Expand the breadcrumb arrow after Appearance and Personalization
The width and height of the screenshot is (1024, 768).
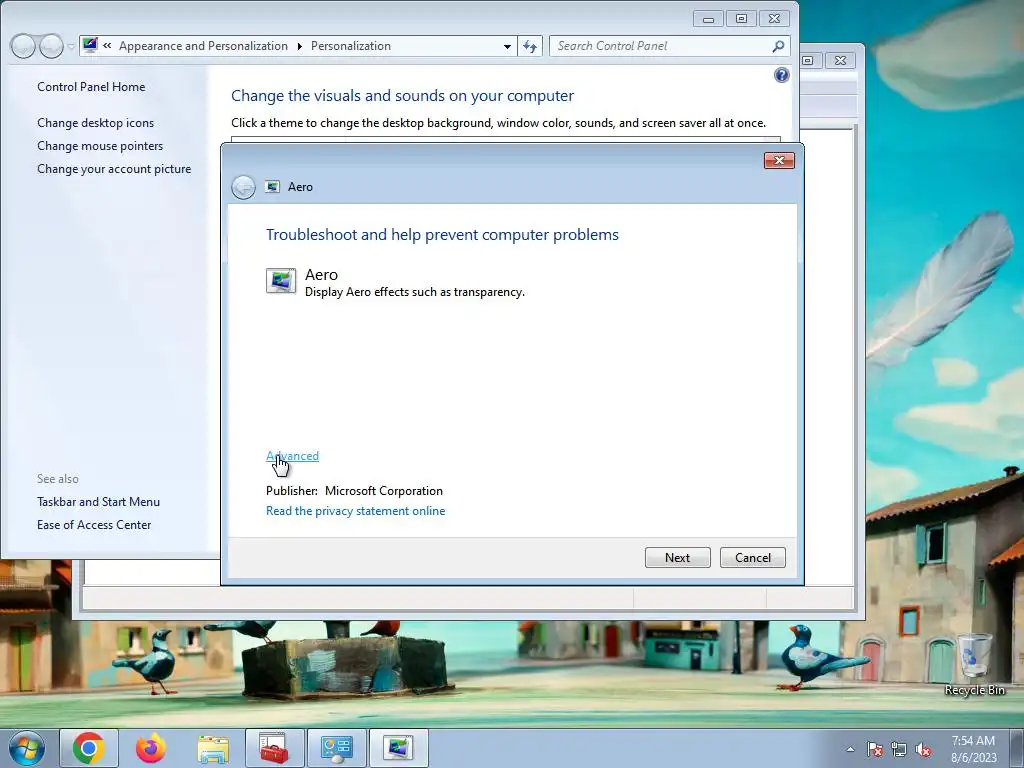click(x=299, y=46)
